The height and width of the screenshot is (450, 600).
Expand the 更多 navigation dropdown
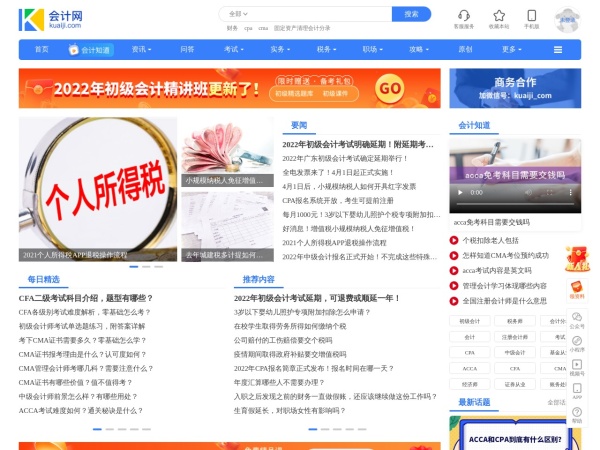(x=512, y=49)
